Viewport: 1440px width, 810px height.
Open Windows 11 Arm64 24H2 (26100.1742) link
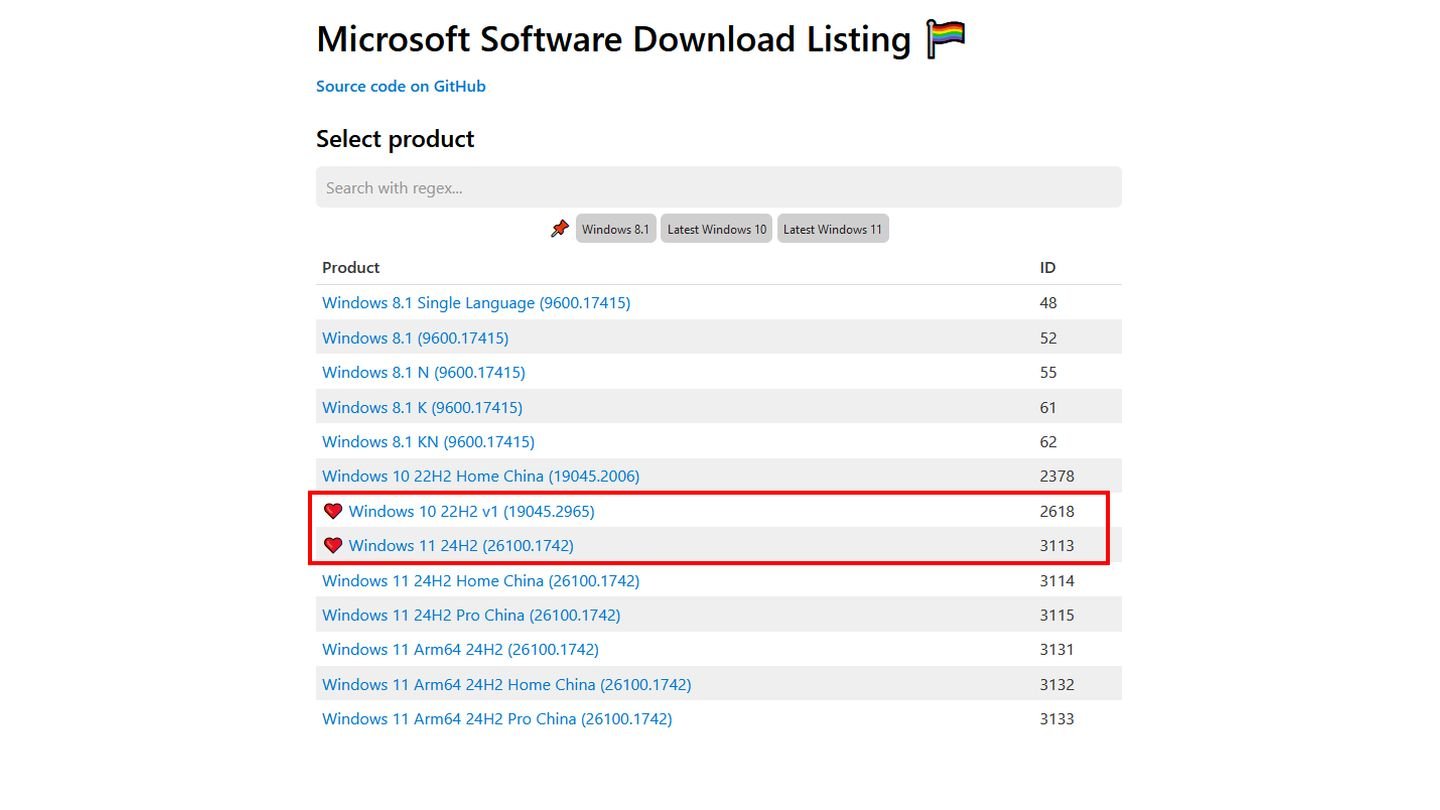pyautogui.click(x=460, y=650)
